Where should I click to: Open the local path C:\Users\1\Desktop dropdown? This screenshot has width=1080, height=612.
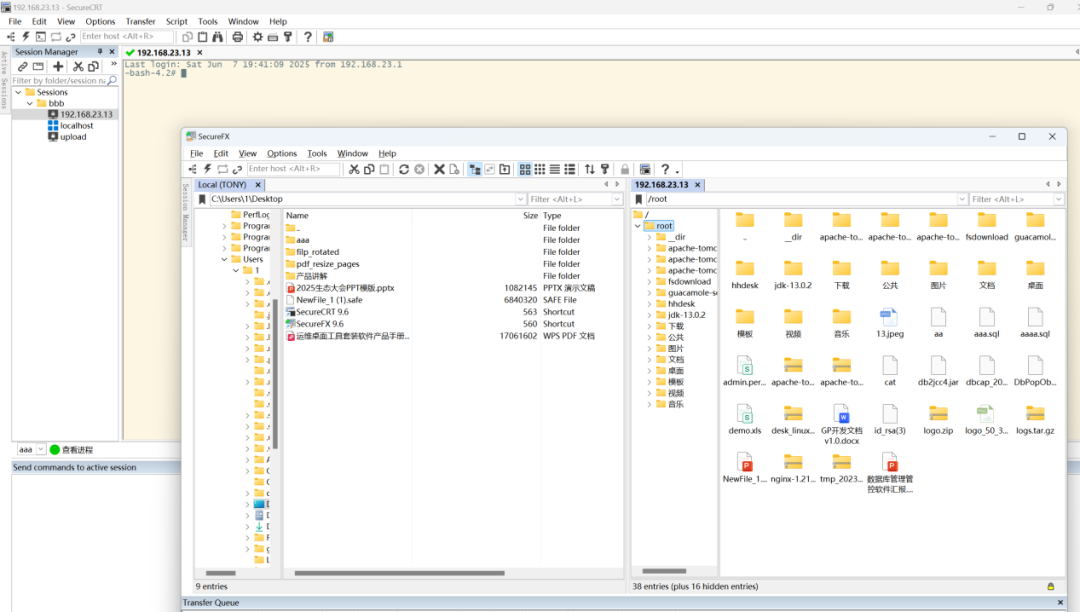[x=518, y=199]
